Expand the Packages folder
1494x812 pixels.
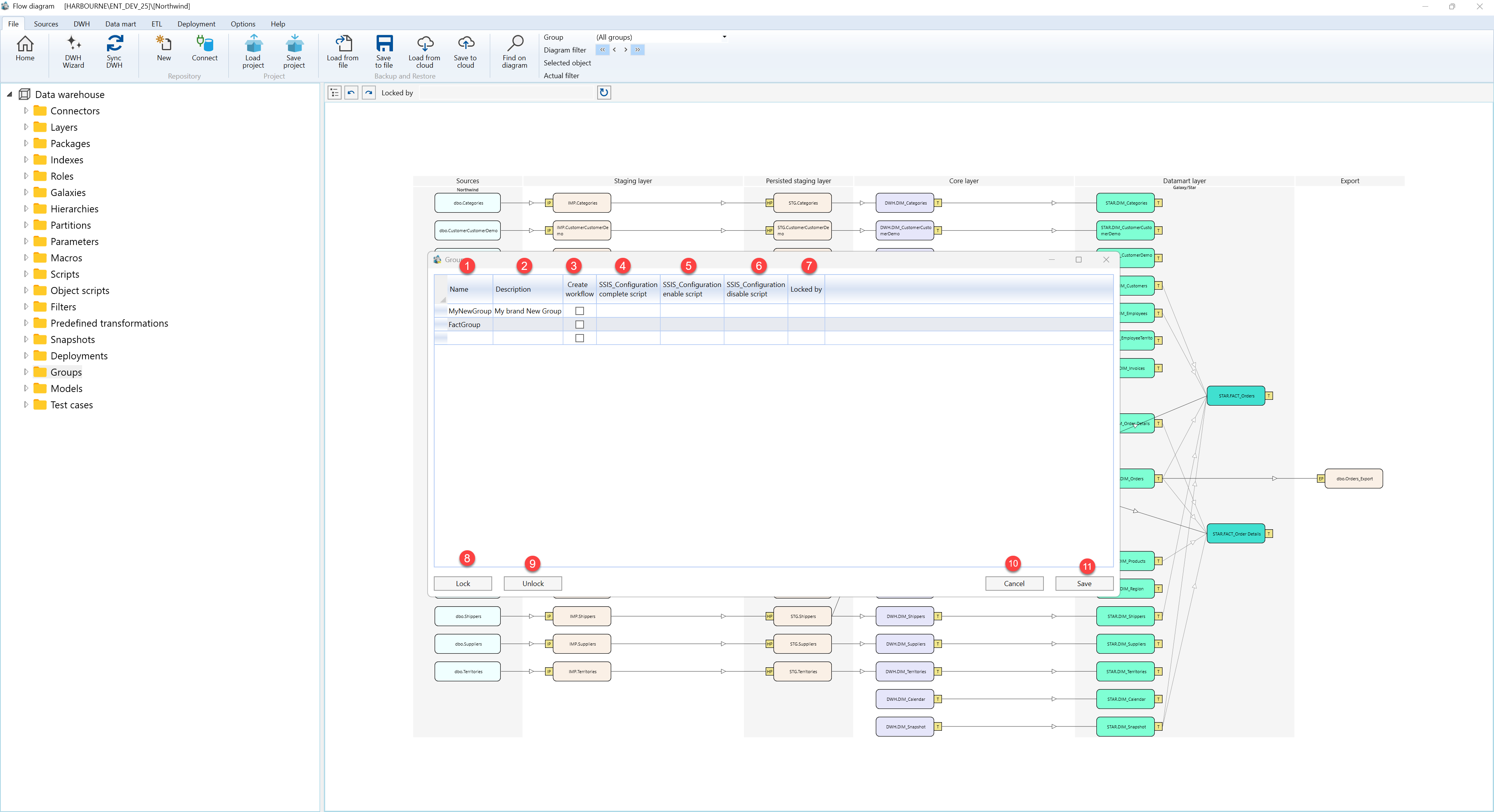click(26, 143)
